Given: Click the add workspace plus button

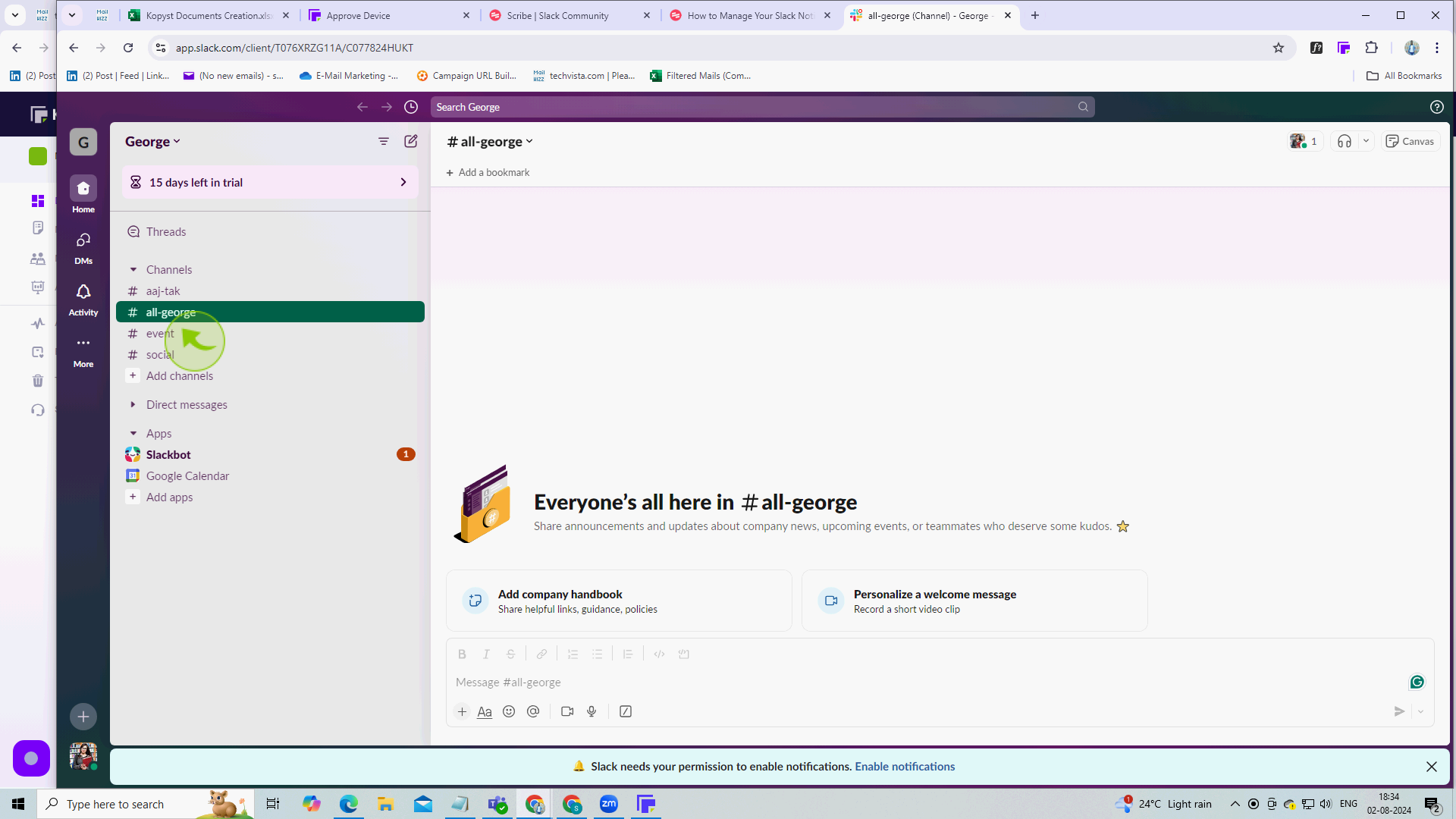Looking at the screenshot, I should click(83, 717).
